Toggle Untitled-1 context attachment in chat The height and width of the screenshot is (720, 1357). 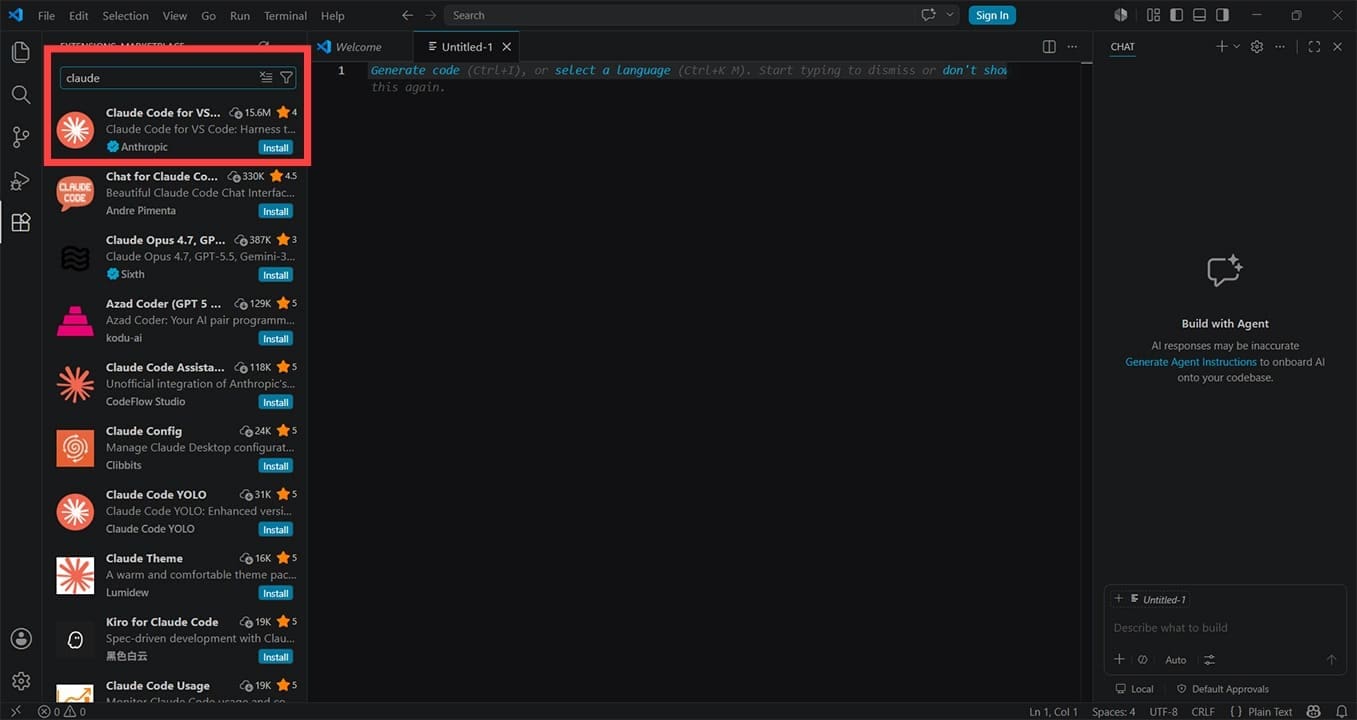(x=1150, y=599)
